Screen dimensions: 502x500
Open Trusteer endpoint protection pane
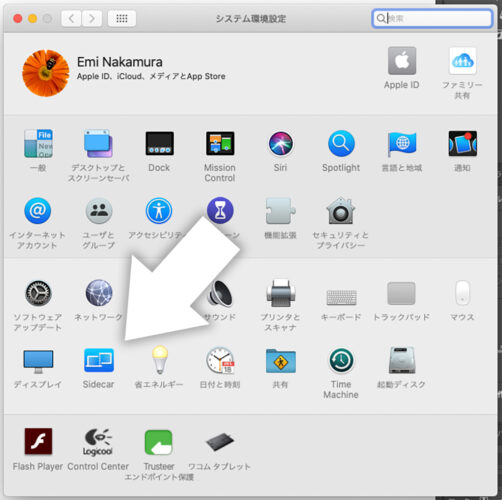pyautogui.click(x=159, y=443)
